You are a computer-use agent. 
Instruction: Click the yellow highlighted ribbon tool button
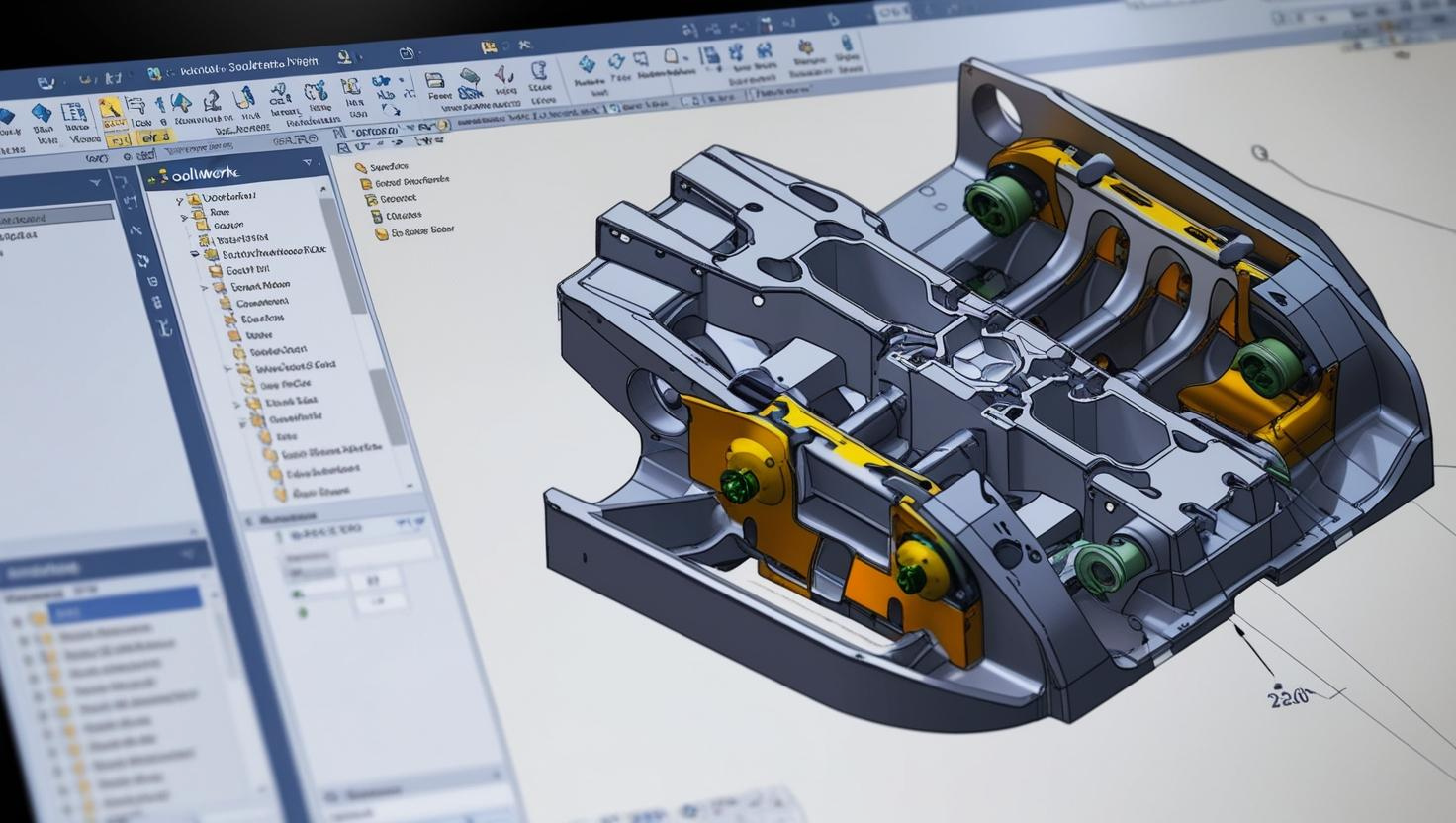click(112, 112)
